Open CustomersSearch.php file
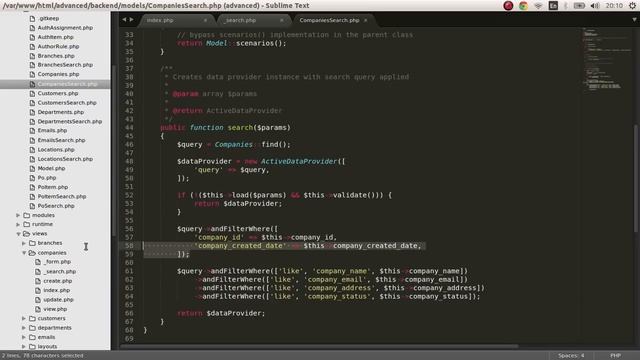This screenshot has height=360, width=640. tap(67, 103)
